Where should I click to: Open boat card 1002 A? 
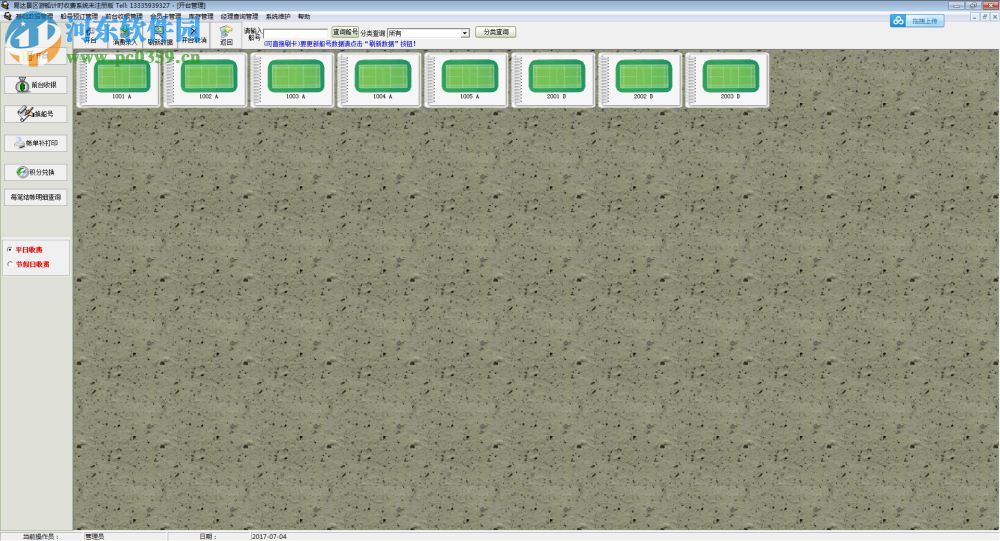coord(205,79)
